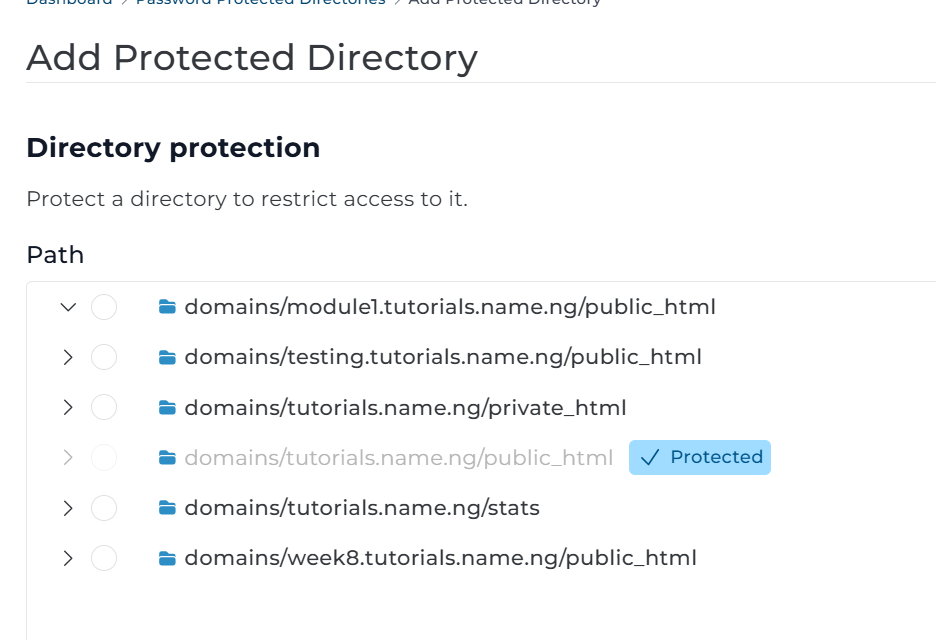The width and height of the screenshot is (936, 640).
Task: Click folder icon beside tutorials.name.ng/private_html
Action: point(167,408)
